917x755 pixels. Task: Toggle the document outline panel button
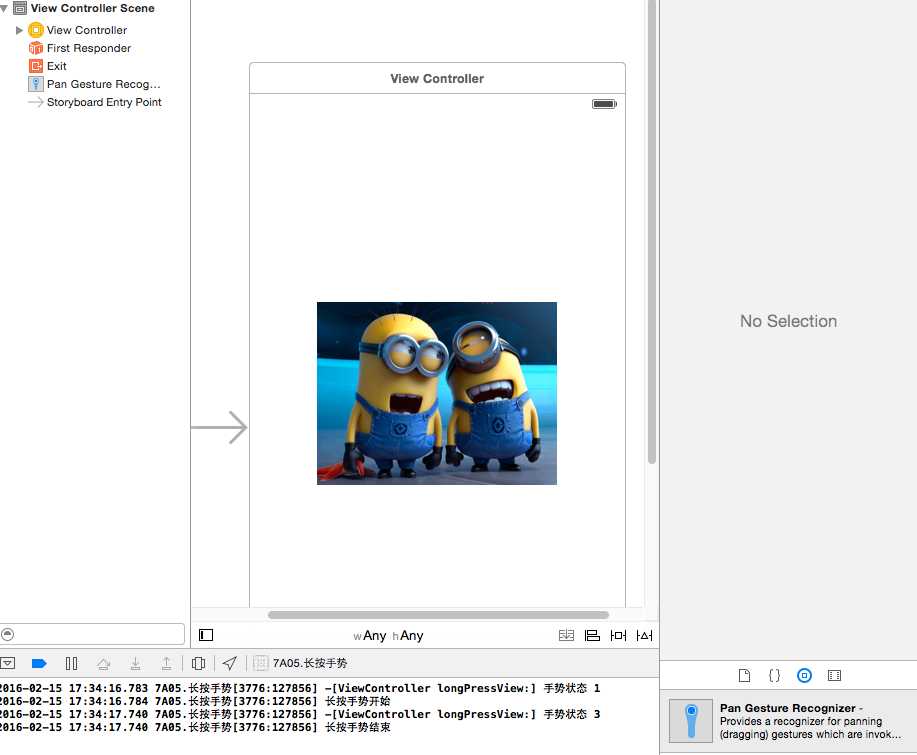tap(206, 635)
